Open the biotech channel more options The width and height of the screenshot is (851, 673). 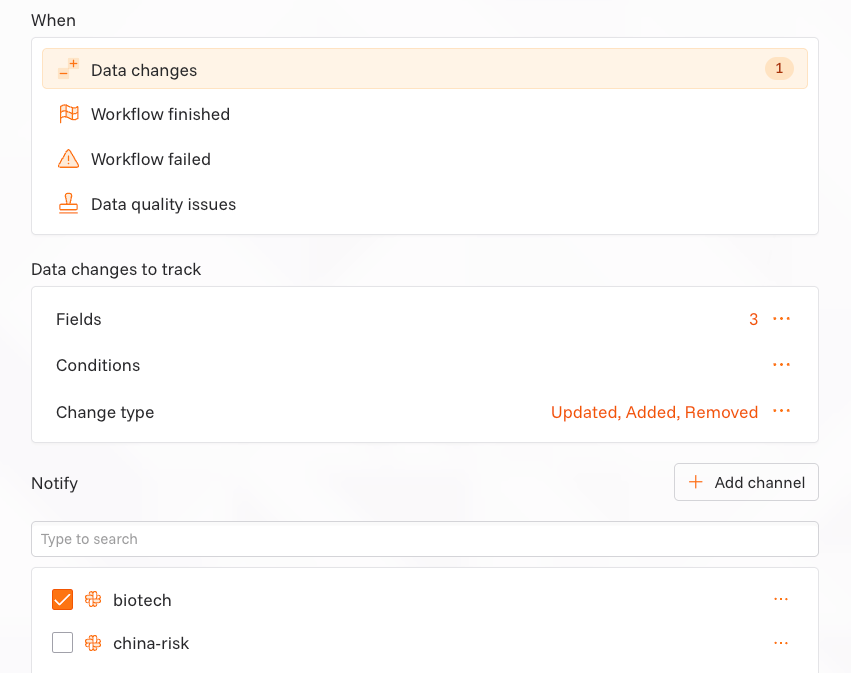coord(781,600)
